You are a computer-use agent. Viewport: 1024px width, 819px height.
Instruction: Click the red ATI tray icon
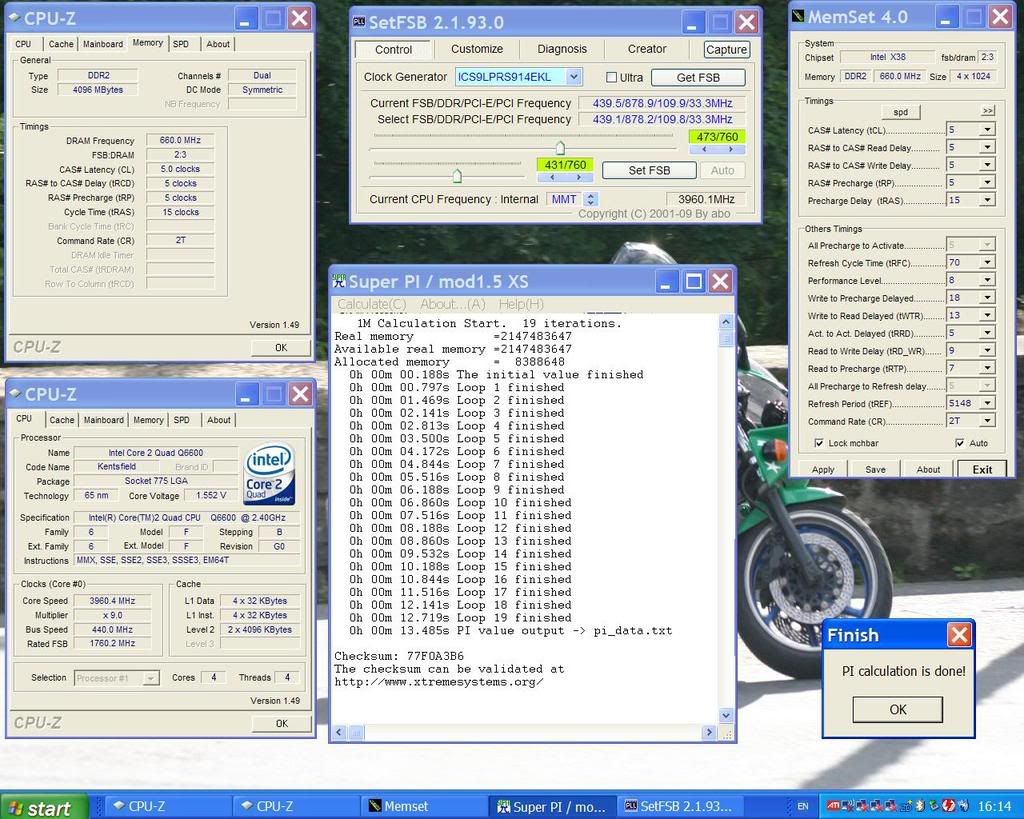(833, 806)
